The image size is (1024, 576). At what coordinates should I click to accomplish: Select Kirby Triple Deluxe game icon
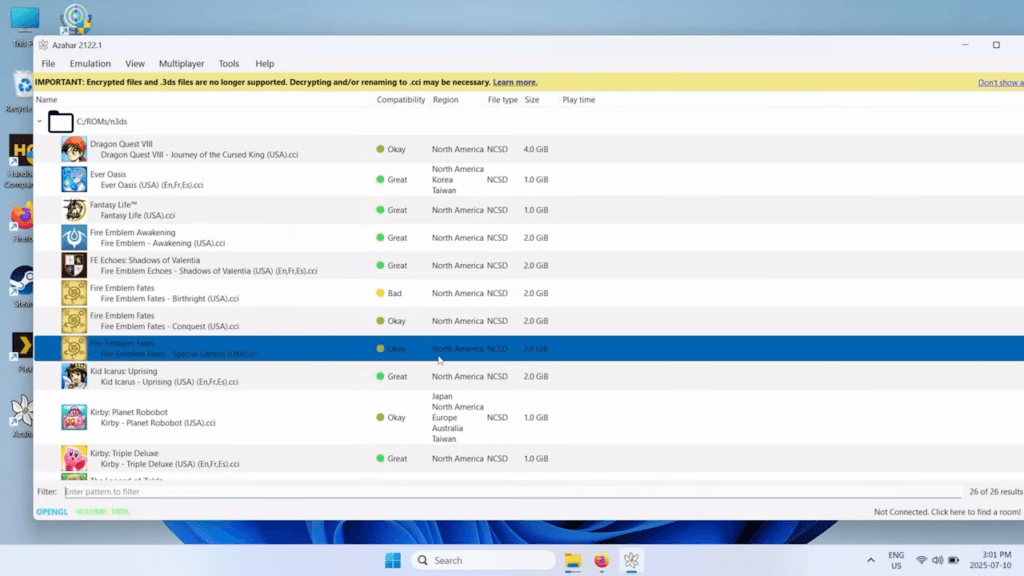[74, 458]
